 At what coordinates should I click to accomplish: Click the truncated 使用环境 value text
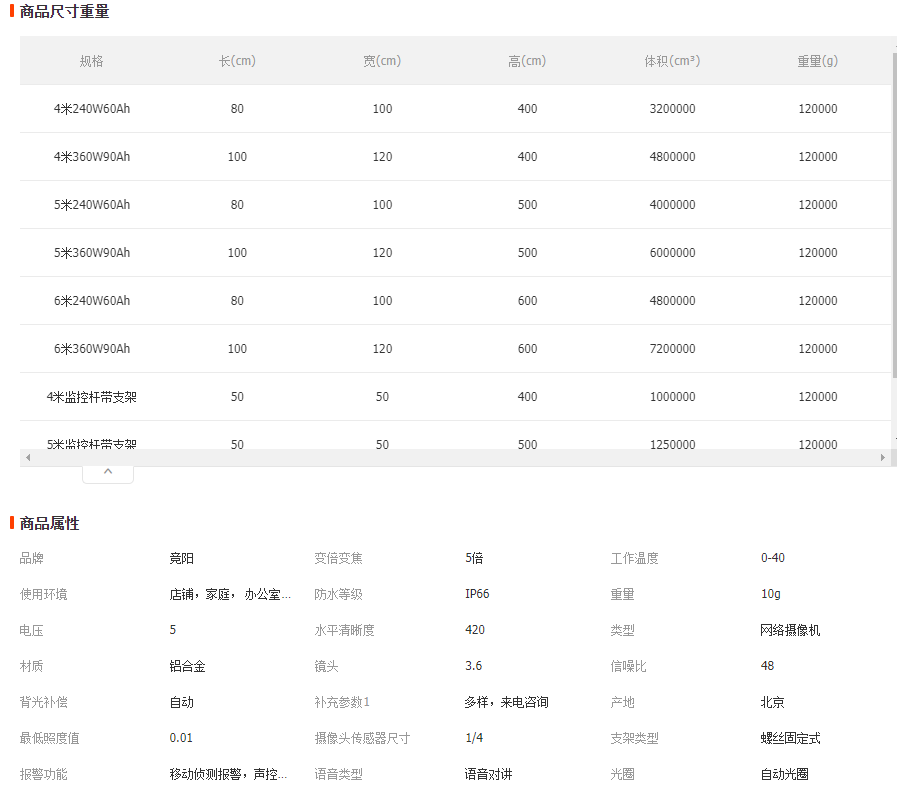coord(230,595)
